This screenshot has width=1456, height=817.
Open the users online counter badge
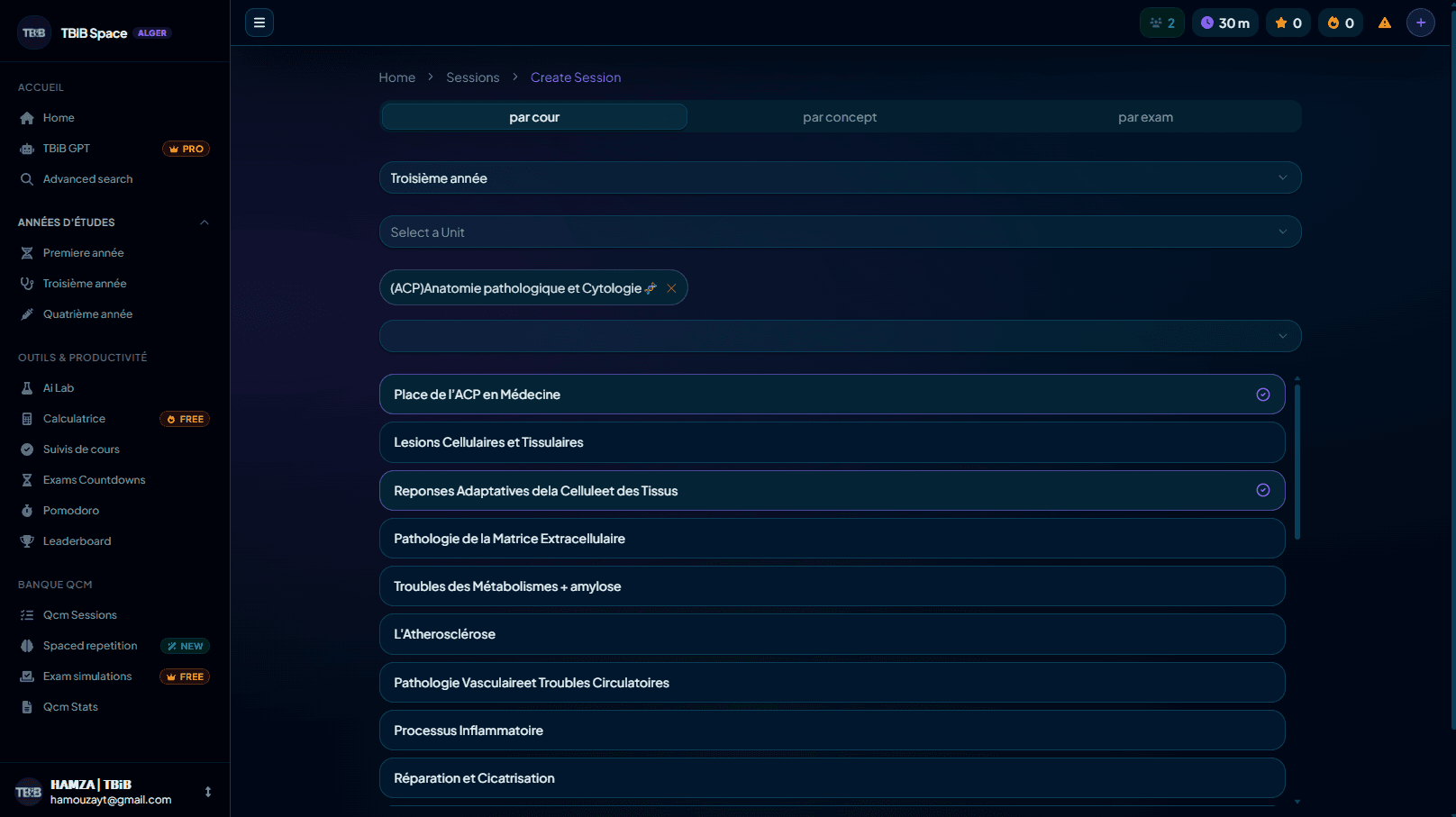point(1162,23)
